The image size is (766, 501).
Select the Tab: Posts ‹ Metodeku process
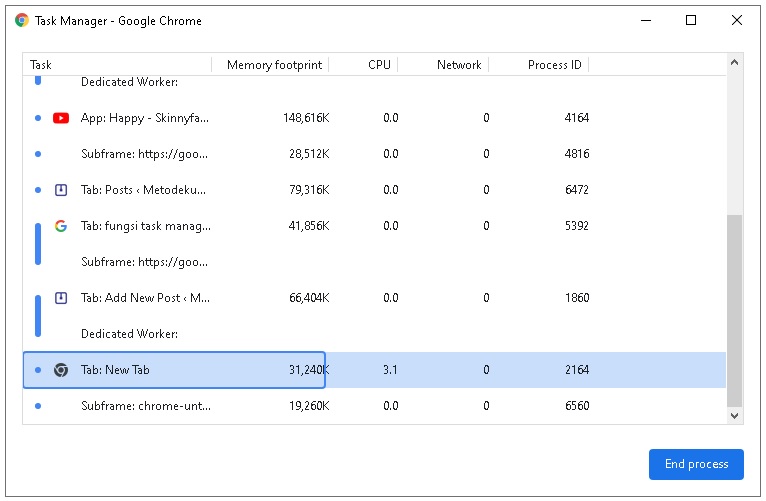click(x=145, y=190)
